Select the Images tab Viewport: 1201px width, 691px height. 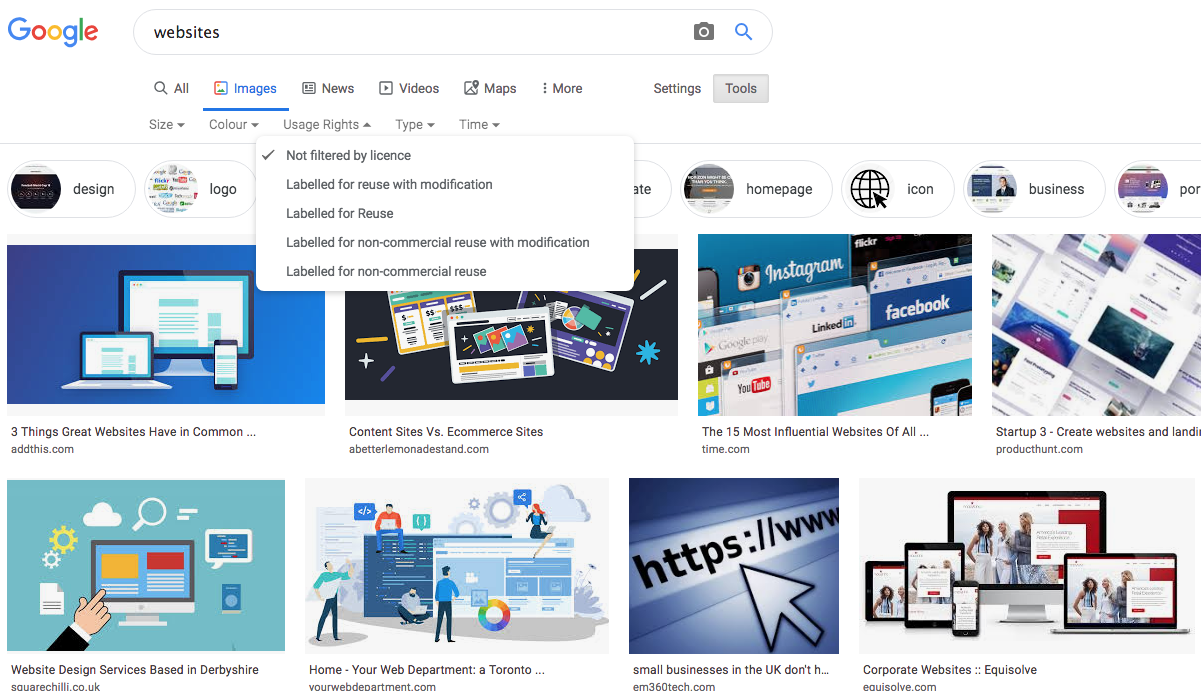coord(245,88)
